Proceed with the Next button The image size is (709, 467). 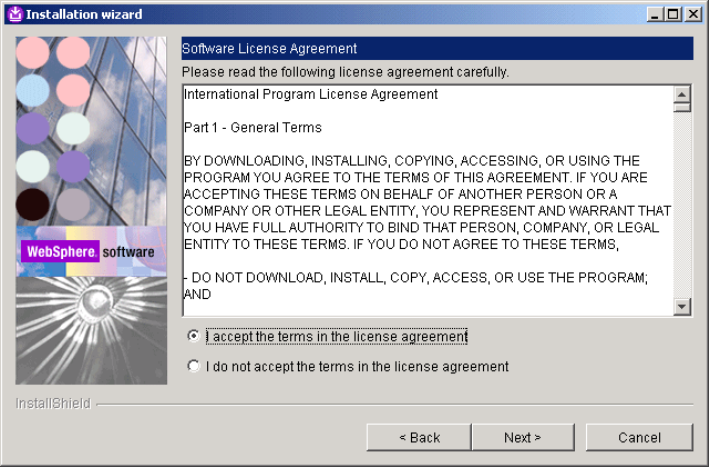(522, 438)
